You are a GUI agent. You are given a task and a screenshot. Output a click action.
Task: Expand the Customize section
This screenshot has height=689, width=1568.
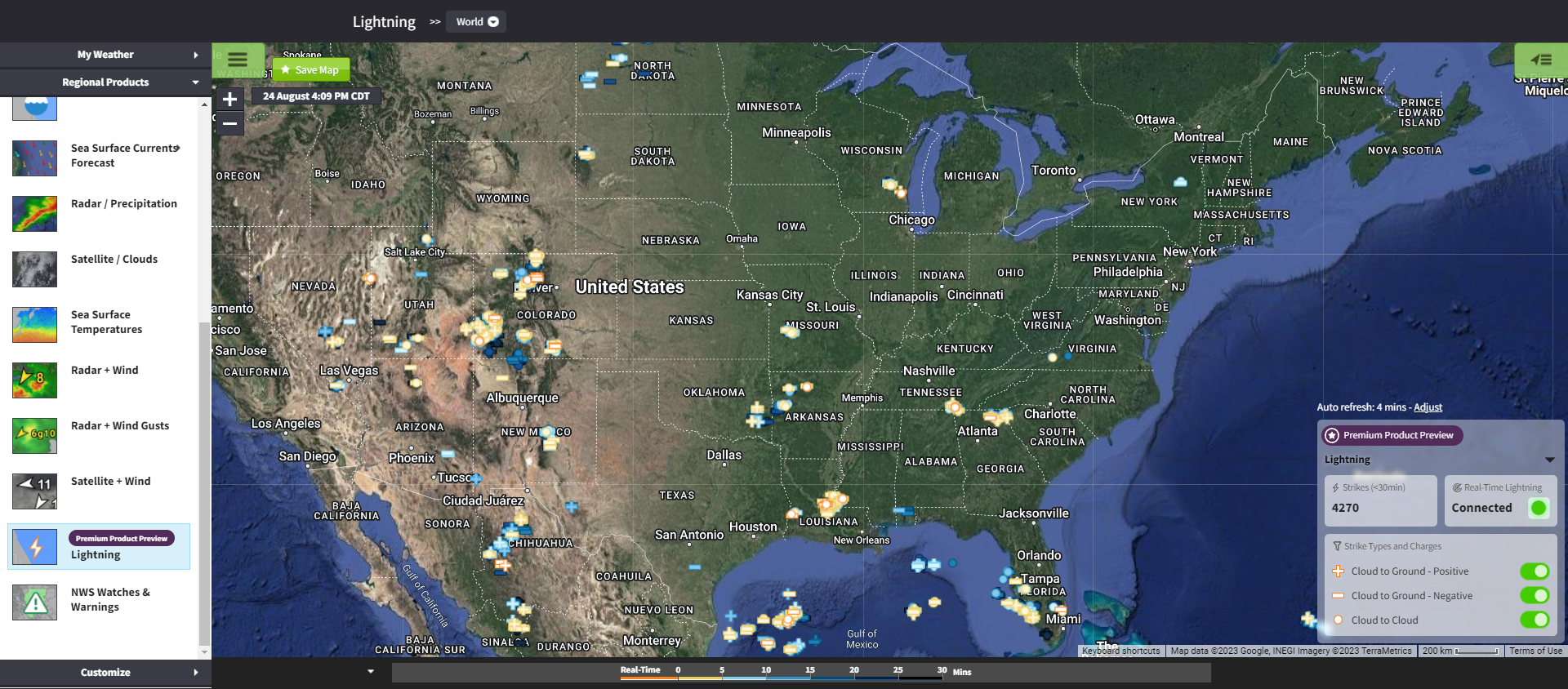click(105, 673)
